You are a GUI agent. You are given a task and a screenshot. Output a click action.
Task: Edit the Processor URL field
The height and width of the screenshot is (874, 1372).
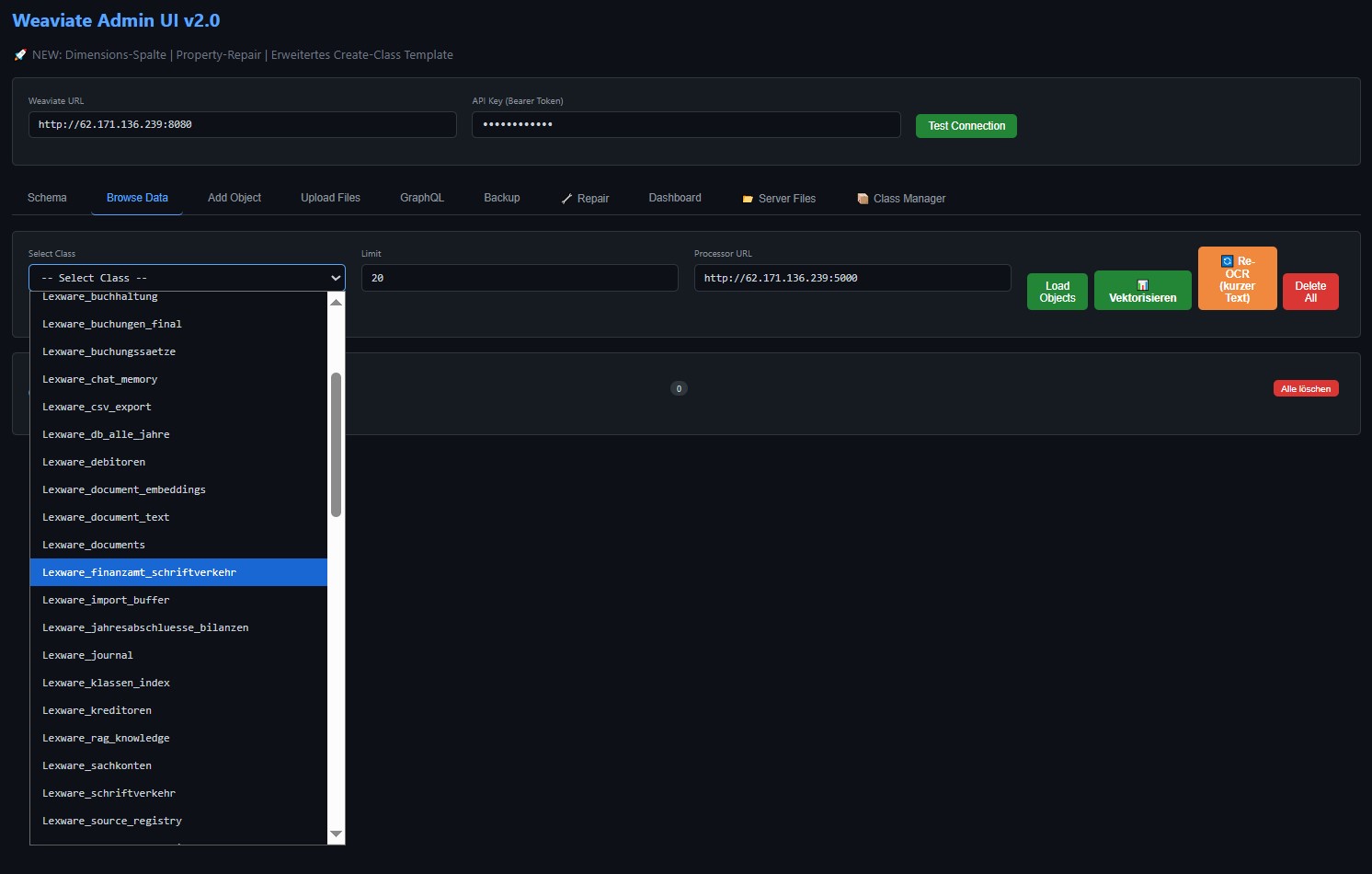pyautogui.click(x=852, y=278)
